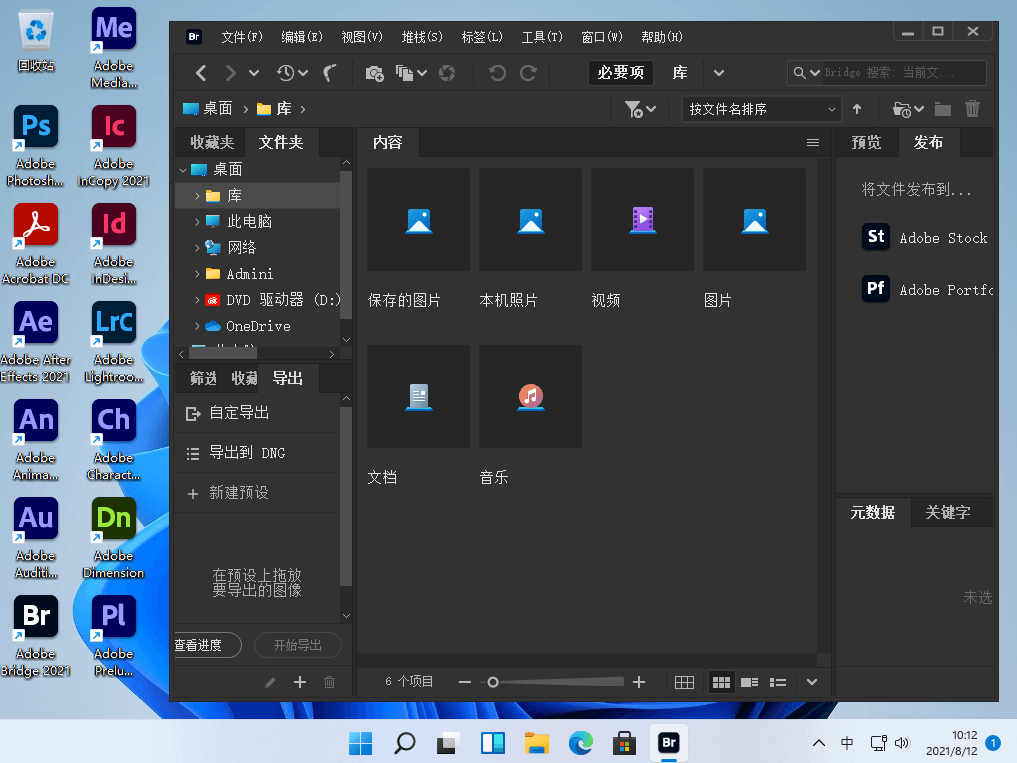Increase thumbnail size plus button
This screenshot has width=1017, height=763.
click(639, 682)
